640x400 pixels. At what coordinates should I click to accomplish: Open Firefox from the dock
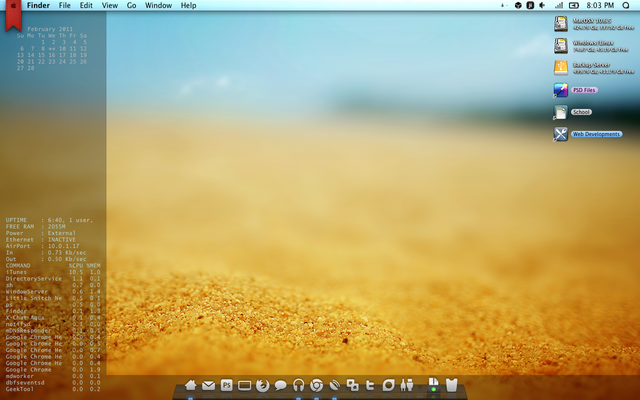[263, 385]
